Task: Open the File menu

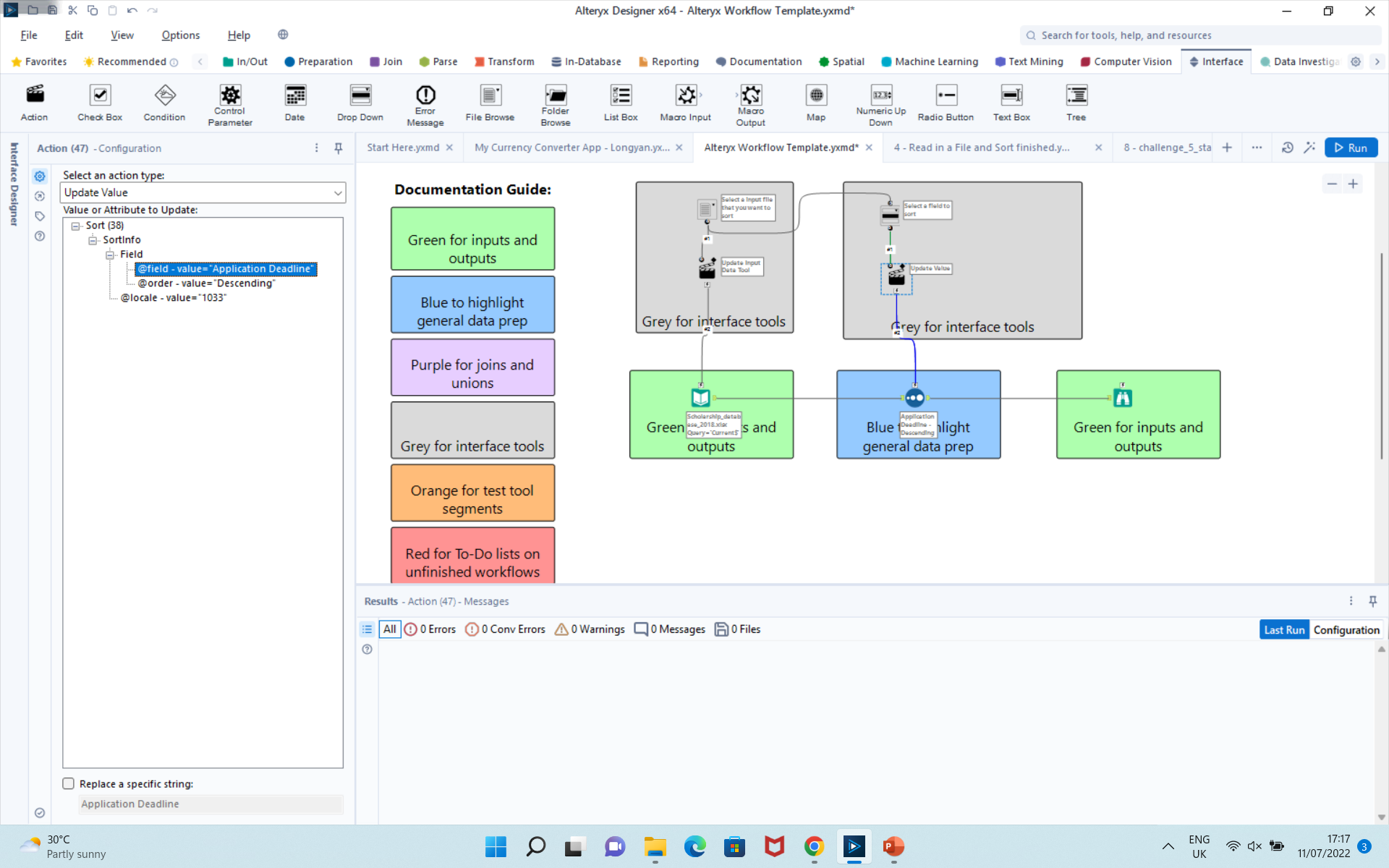Action: tap(29, 35)
